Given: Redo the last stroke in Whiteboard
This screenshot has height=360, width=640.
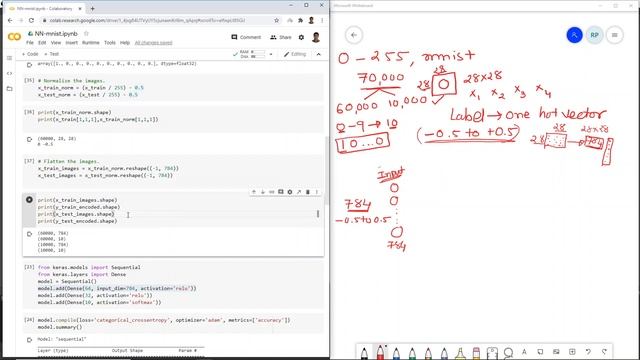Looking at the screenshot, I should click(604, 351).
